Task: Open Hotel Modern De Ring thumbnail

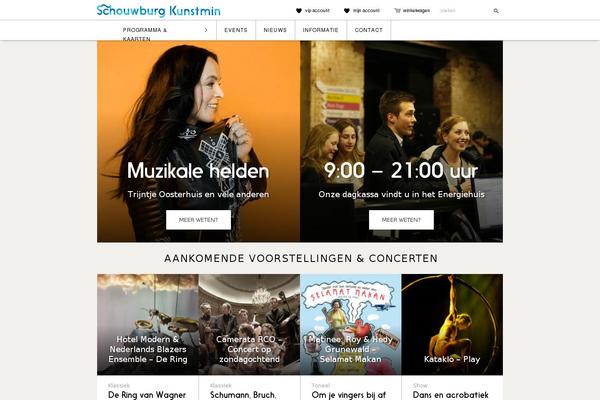Action: [148, 324]
